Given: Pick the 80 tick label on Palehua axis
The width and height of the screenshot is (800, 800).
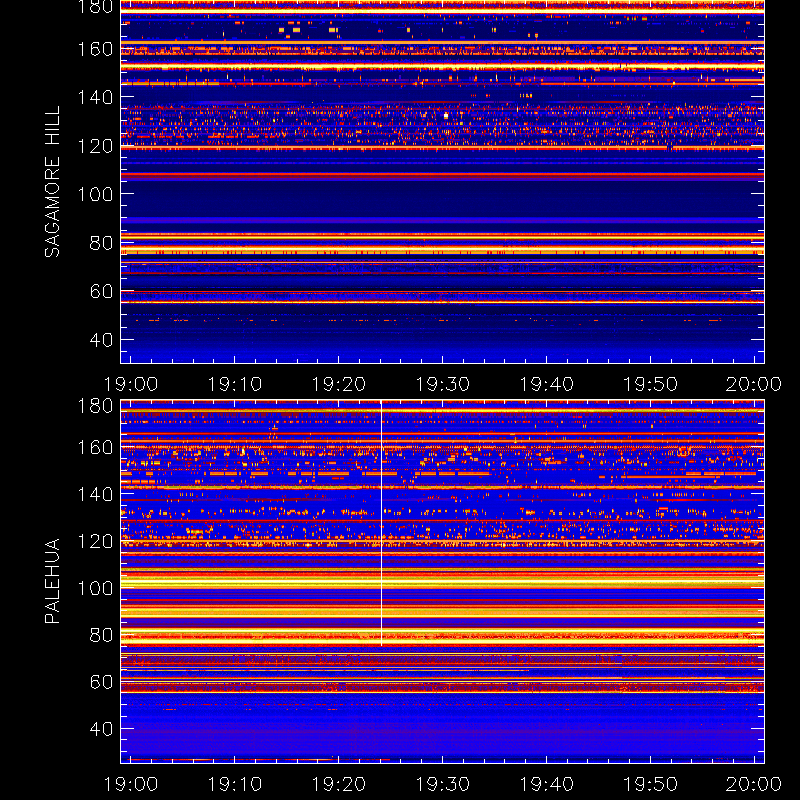Looking at the screenshot, I should pyautogui.click(x=101, y=635).
